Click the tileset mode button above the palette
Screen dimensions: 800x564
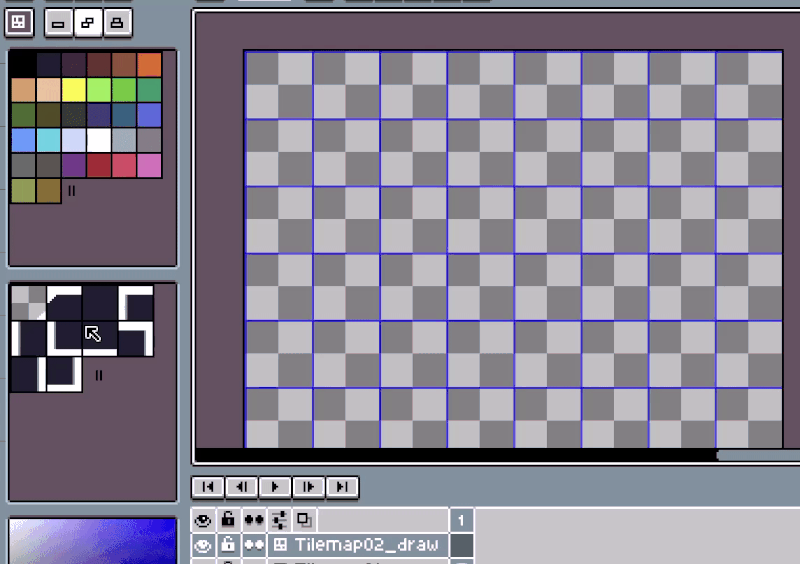coord(20,21)
